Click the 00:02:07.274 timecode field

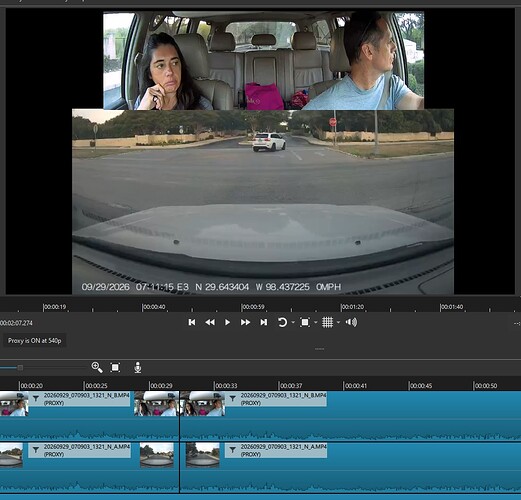[x=16, y=323]
